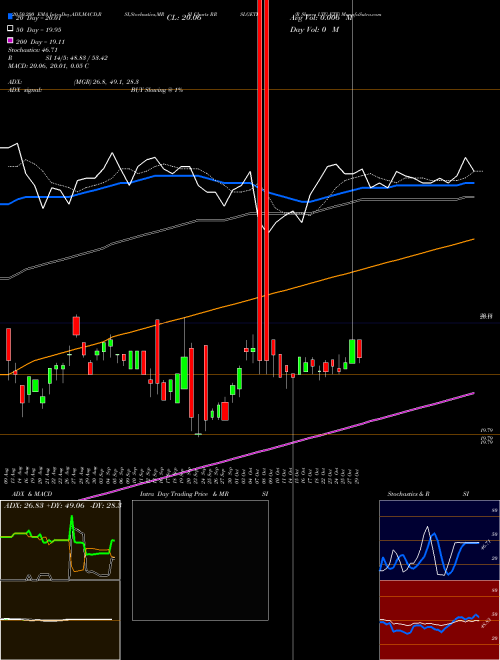This screenshot has height=660, width=500.
Task: Click the last green candlestick before the final red one
Action: coord(352,351)
